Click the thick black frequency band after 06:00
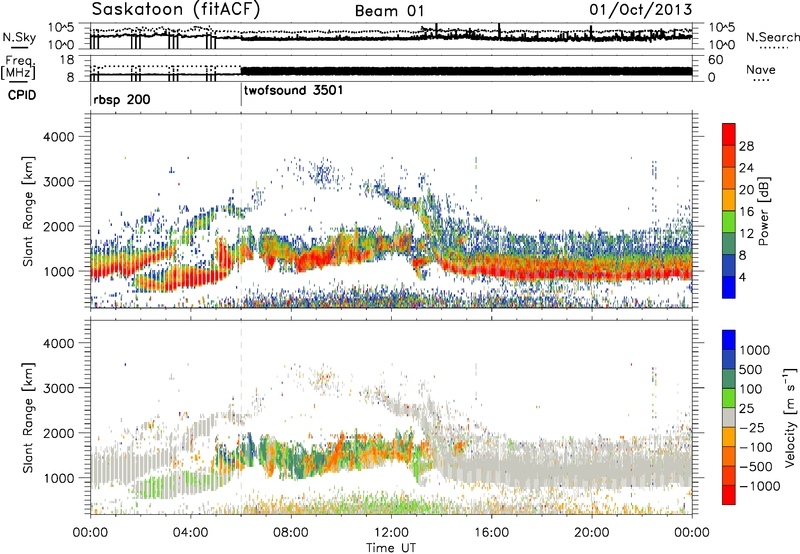Screen dimensions: 800x554 pyautogui.click(x=466, y=71)
